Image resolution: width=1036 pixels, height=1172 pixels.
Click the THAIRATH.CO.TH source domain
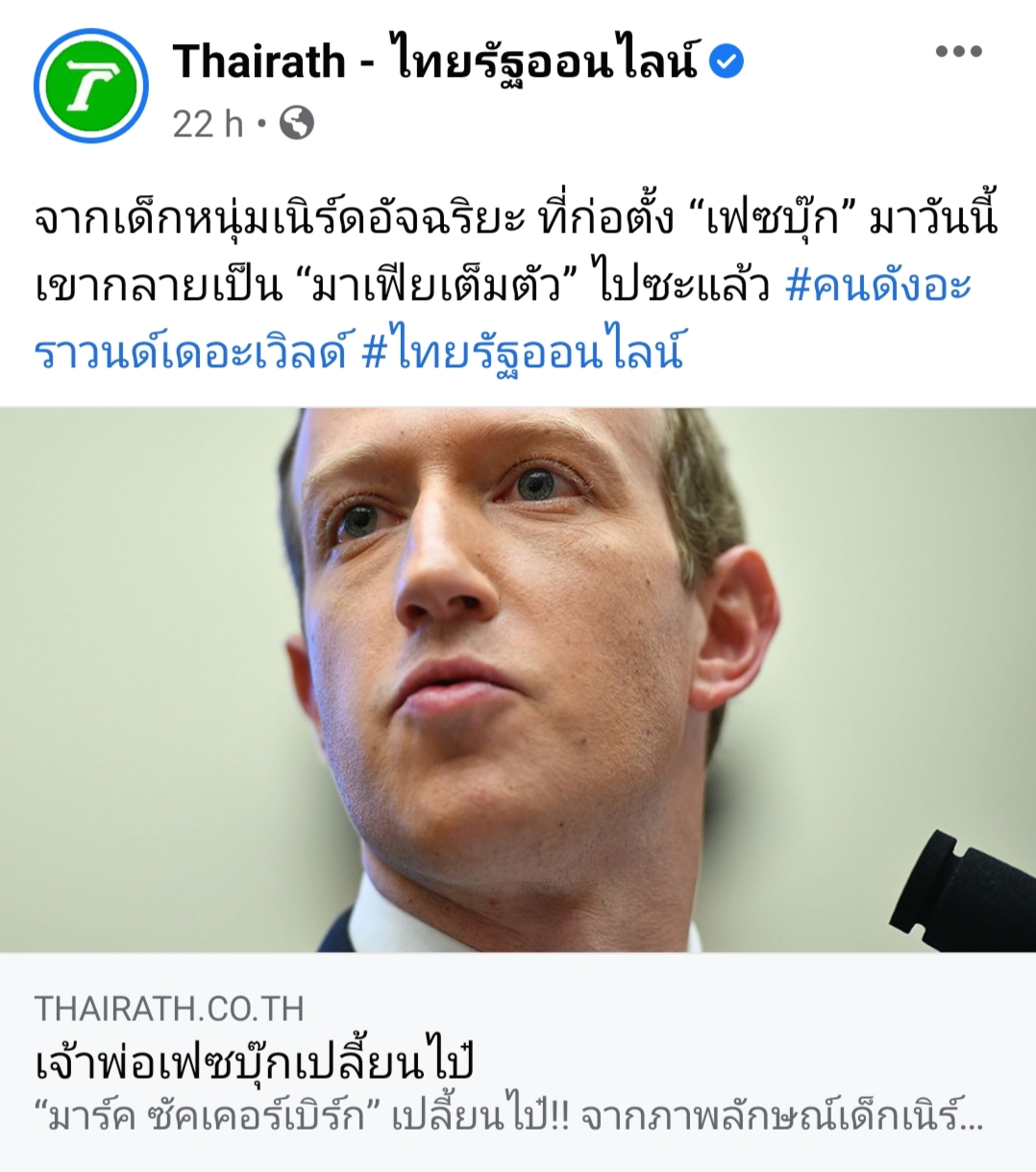pos(169,1009)
